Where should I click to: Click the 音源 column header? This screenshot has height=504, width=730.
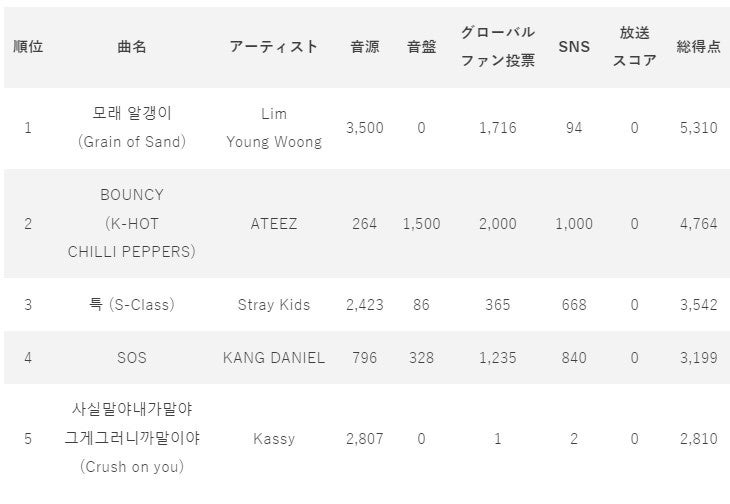click(364, 47)
